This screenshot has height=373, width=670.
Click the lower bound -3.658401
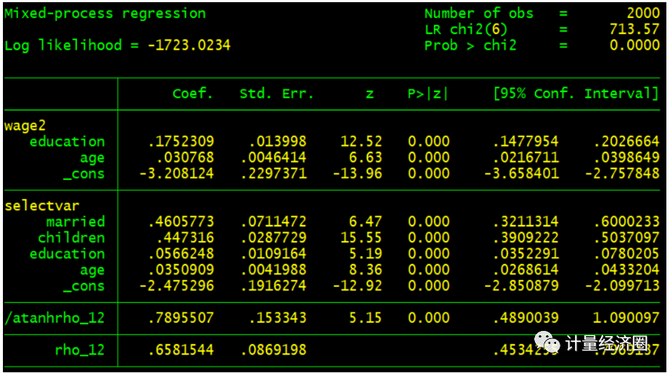(521, 174)
